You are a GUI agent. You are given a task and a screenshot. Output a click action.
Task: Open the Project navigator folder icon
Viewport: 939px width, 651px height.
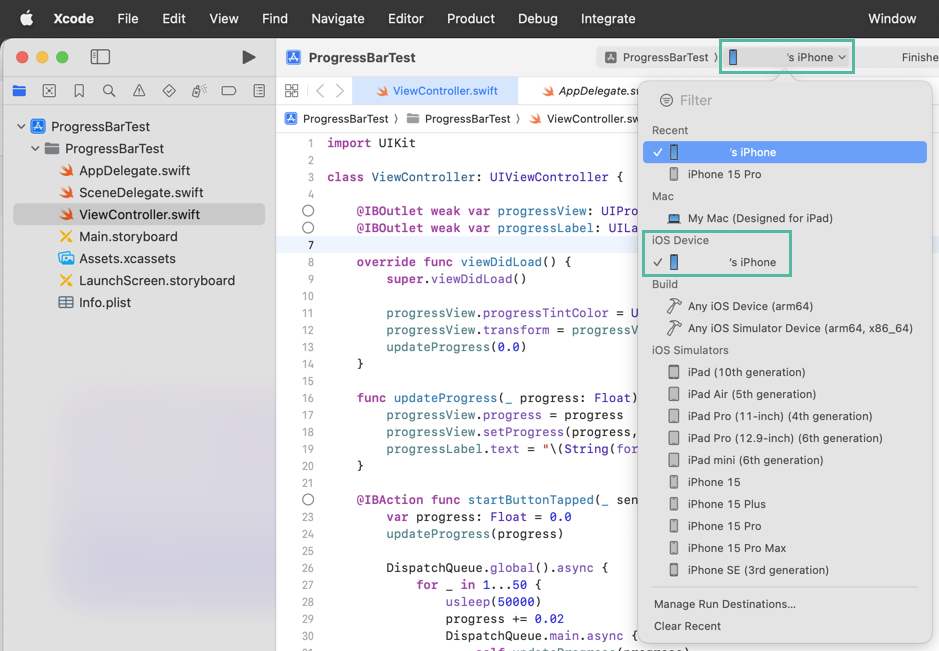point(19,91)
